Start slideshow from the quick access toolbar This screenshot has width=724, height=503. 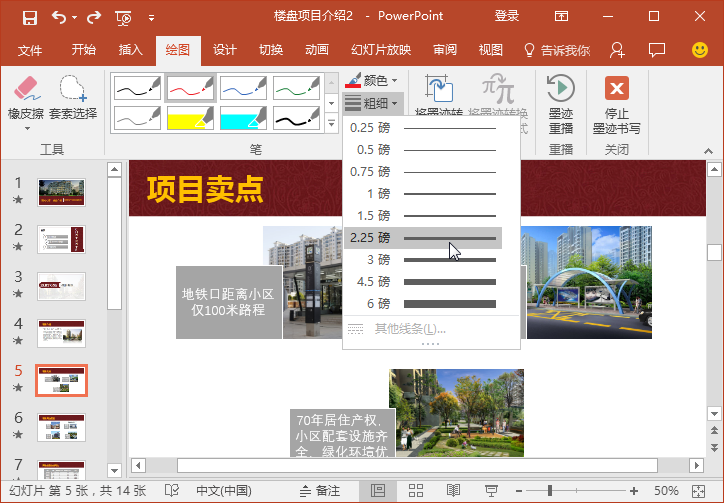point(123,18)
